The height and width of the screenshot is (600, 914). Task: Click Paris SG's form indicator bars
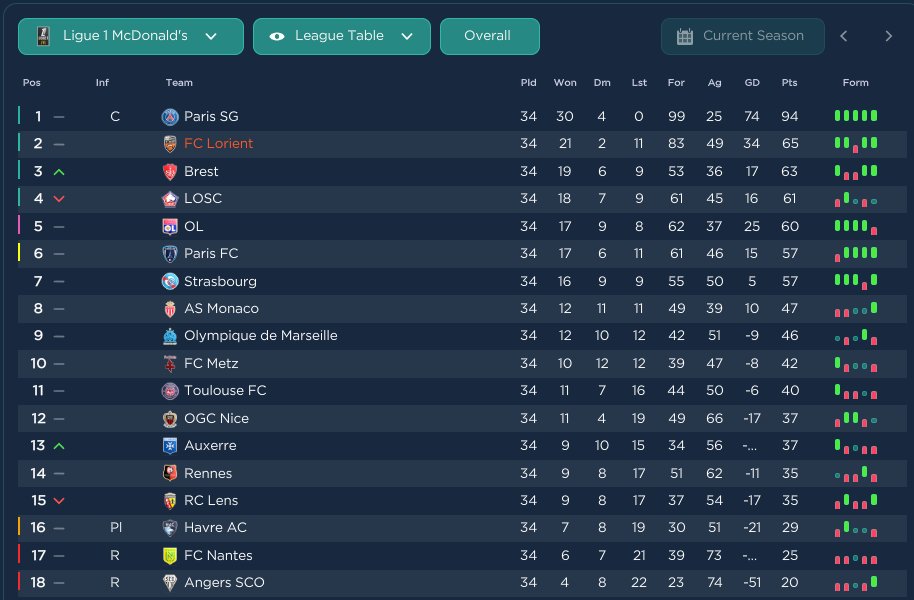(856, 117)
